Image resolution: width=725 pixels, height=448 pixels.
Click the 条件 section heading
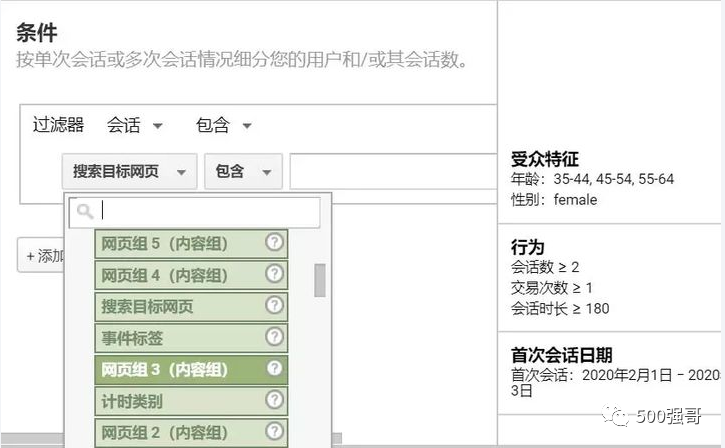coord(37,33)
